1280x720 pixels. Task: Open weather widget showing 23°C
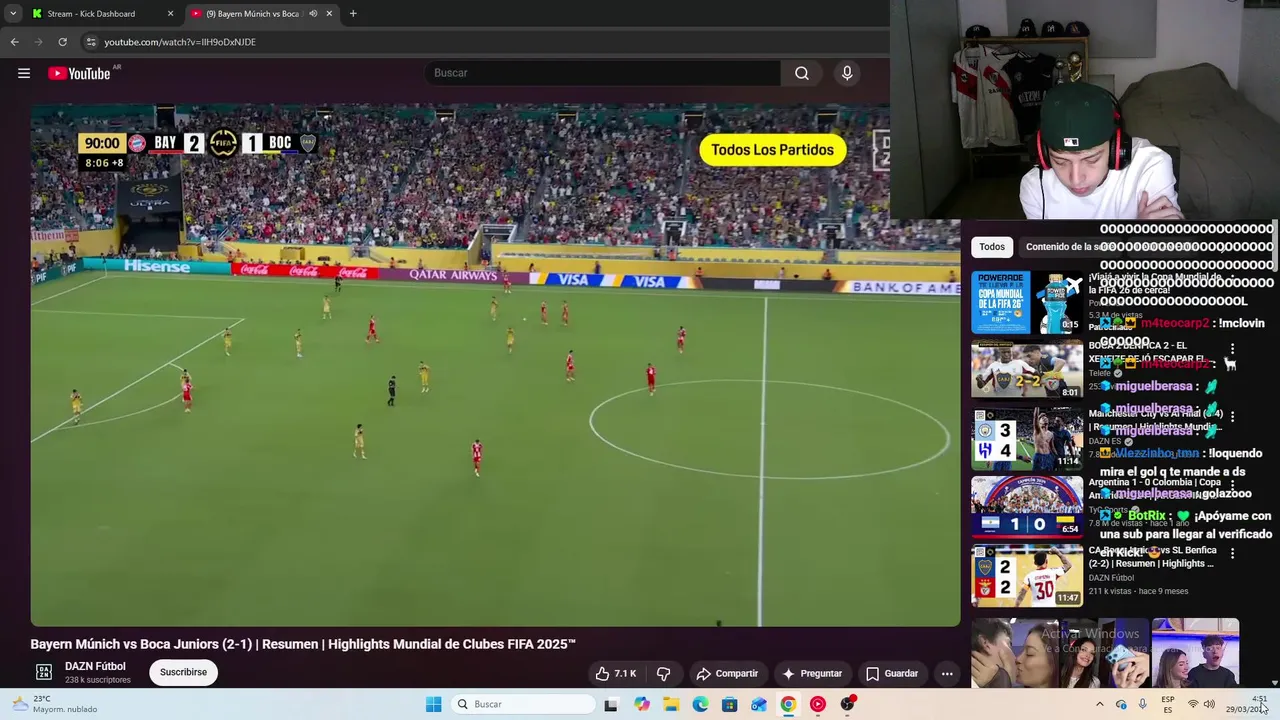pyautogui.click(x=56, y=704)
